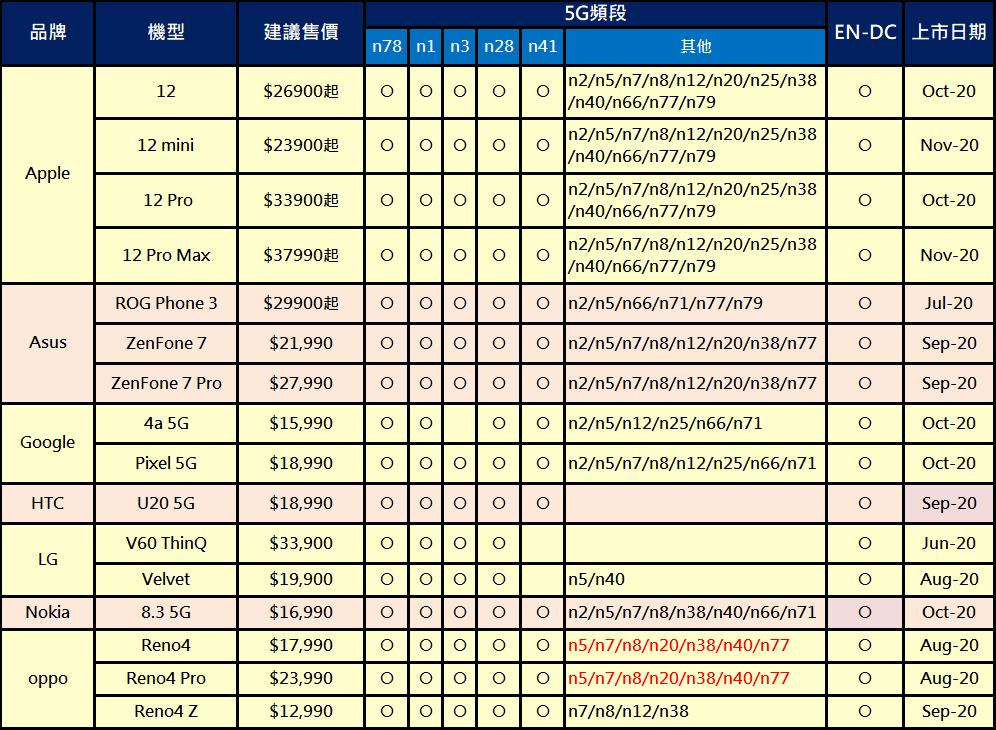Click the ROG Phone 3 model cell
The width and height of the screenshot is (996, 730).
(x=166, y=304)
